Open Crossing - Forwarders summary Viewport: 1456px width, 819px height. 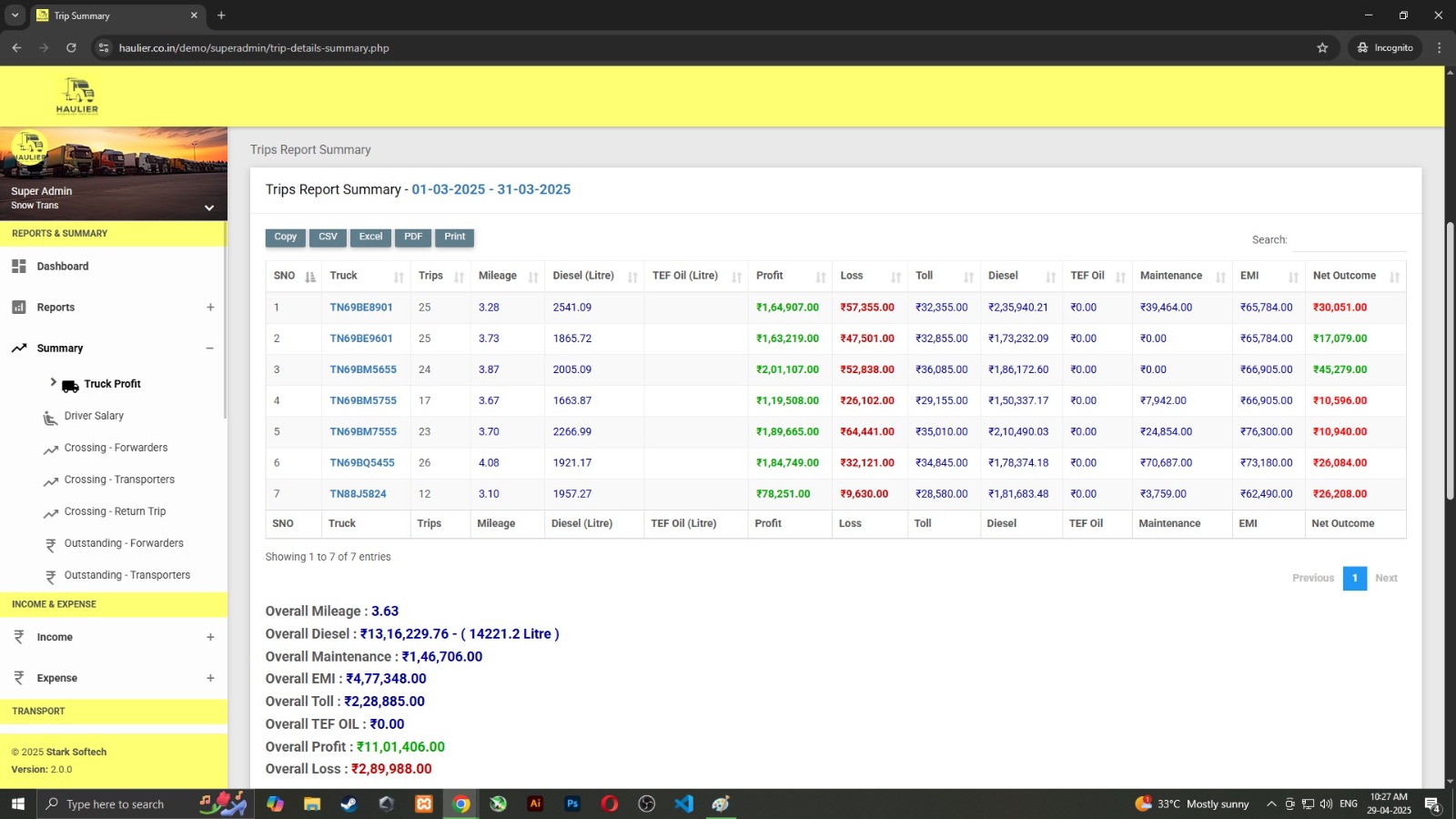pos(116,448)
